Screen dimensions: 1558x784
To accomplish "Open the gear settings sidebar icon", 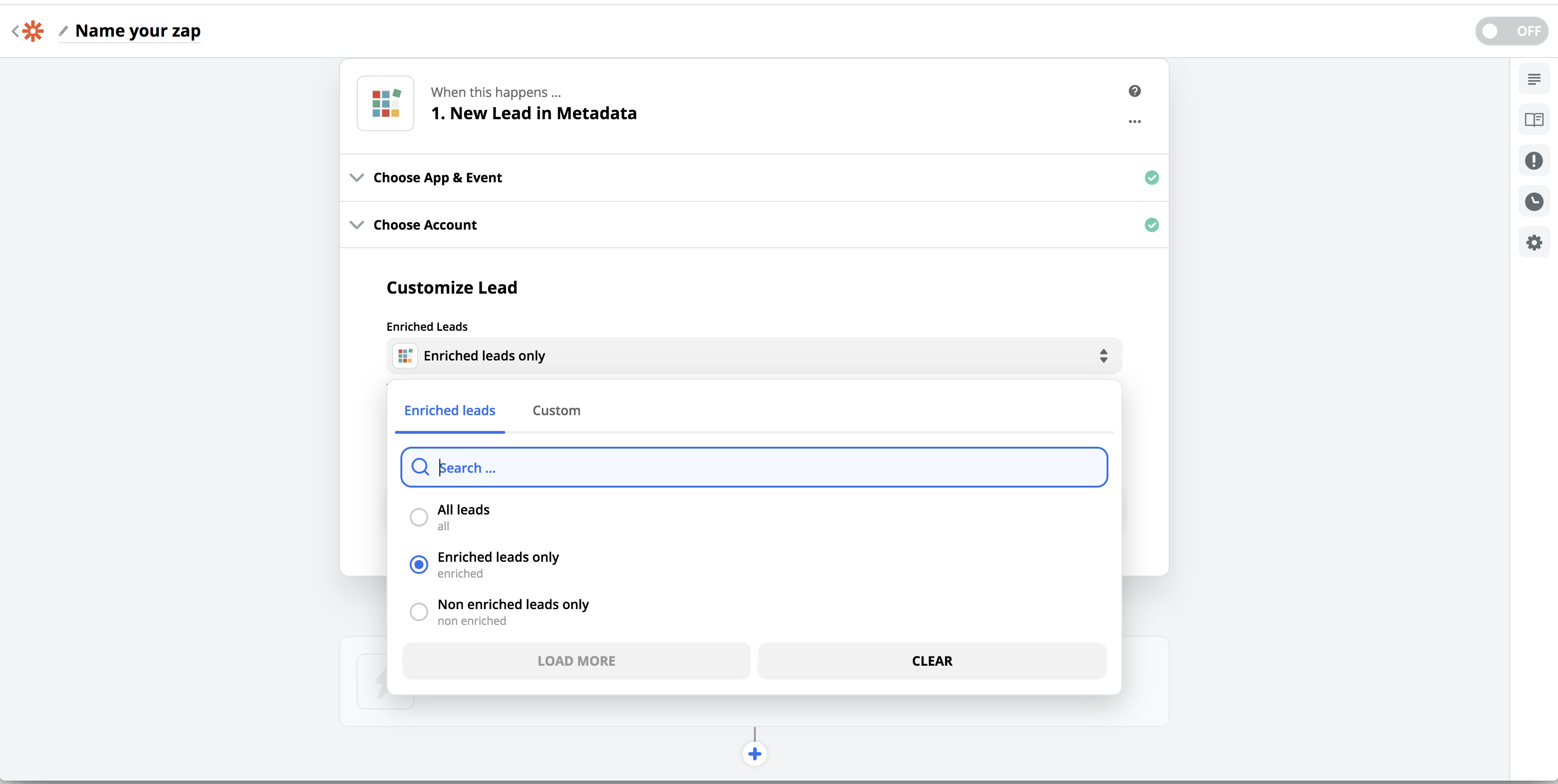I will (1533, 243).
